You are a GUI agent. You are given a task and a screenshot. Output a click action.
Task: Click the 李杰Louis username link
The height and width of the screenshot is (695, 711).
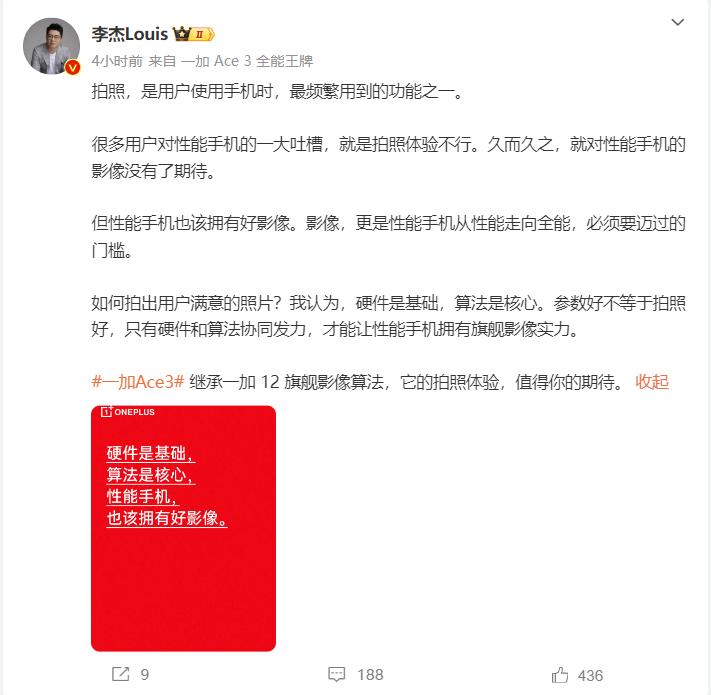pos(130,34)
